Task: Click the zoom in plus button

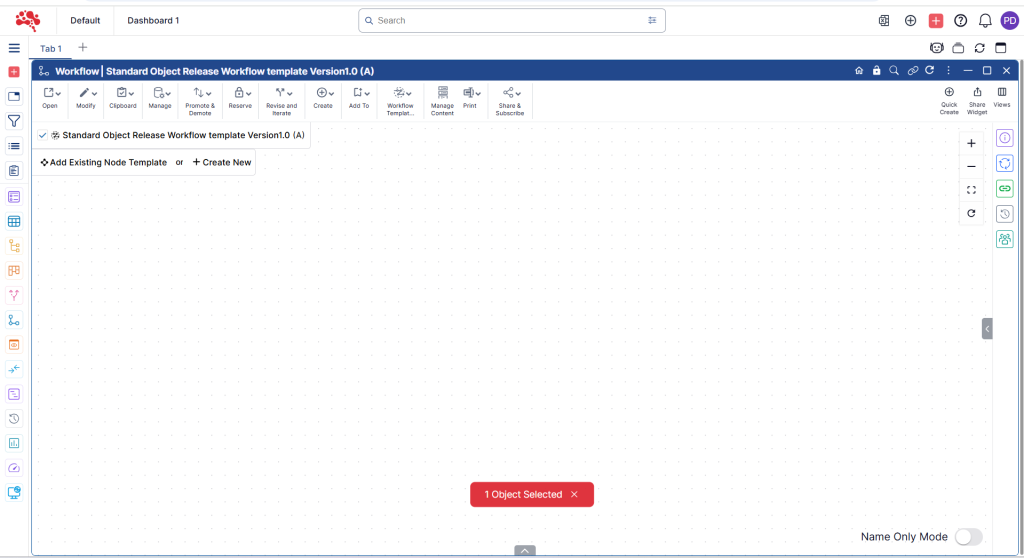Action: click(971, 143)
